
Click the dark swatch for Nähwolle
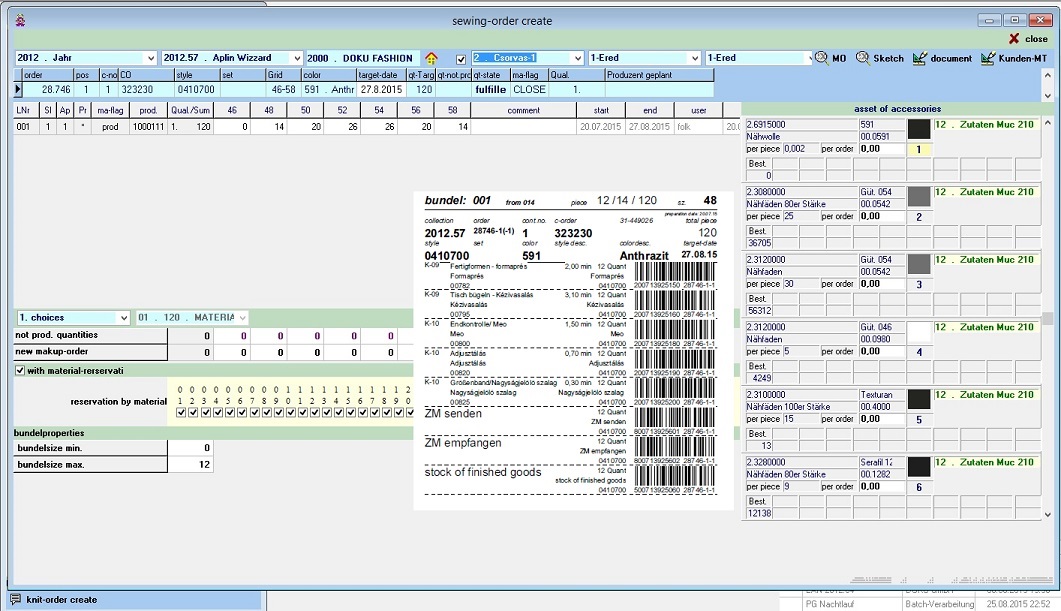pos(918,129)
